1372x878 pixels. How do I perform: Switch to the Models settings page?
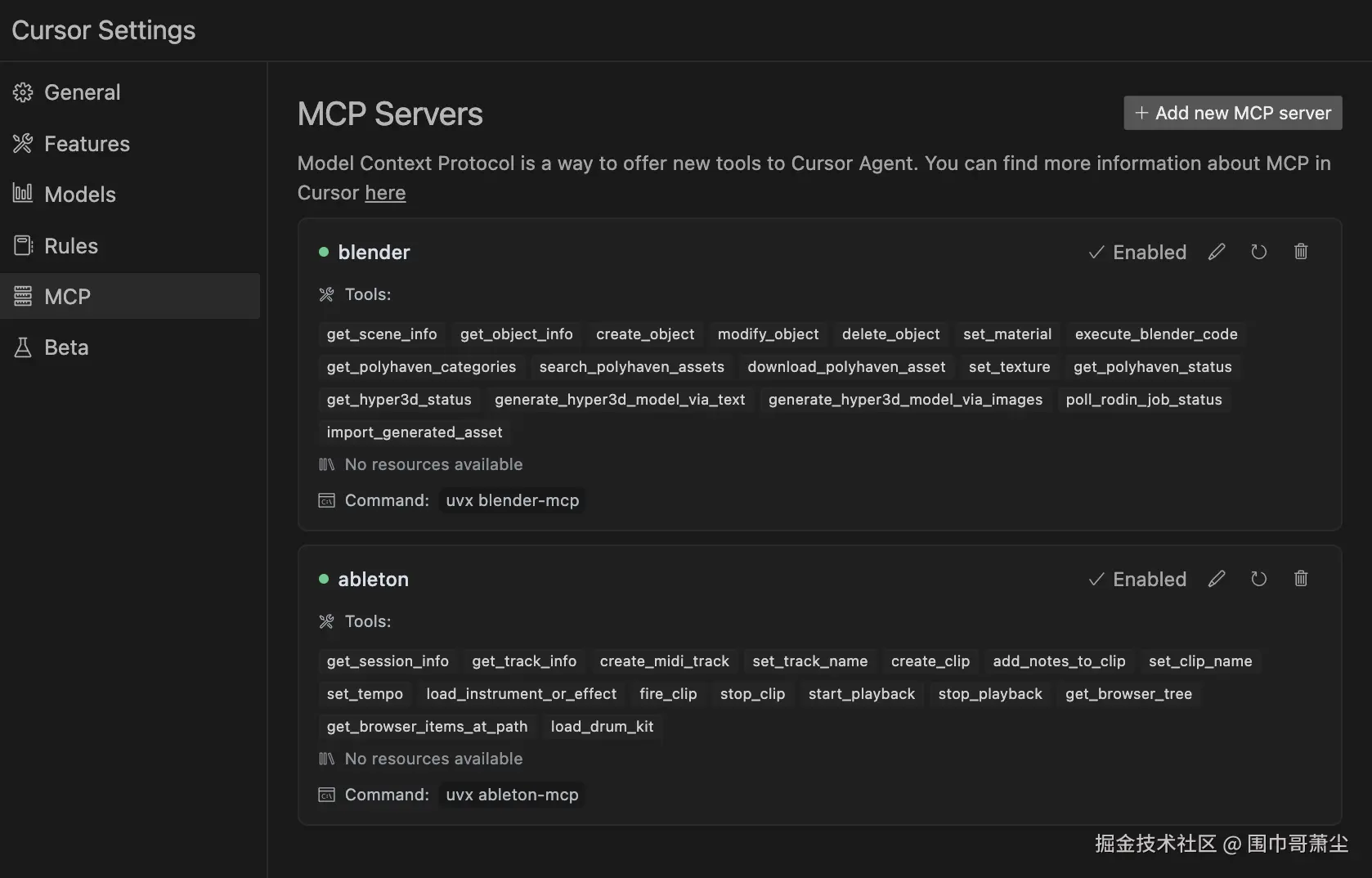click(80, 195)
